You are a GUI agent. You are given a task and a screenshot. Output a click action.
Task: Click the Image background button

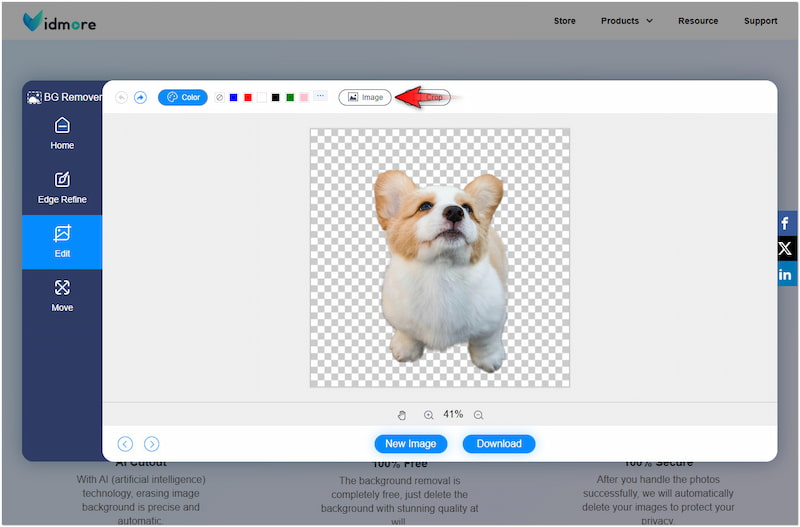click(x=365, y=97)
